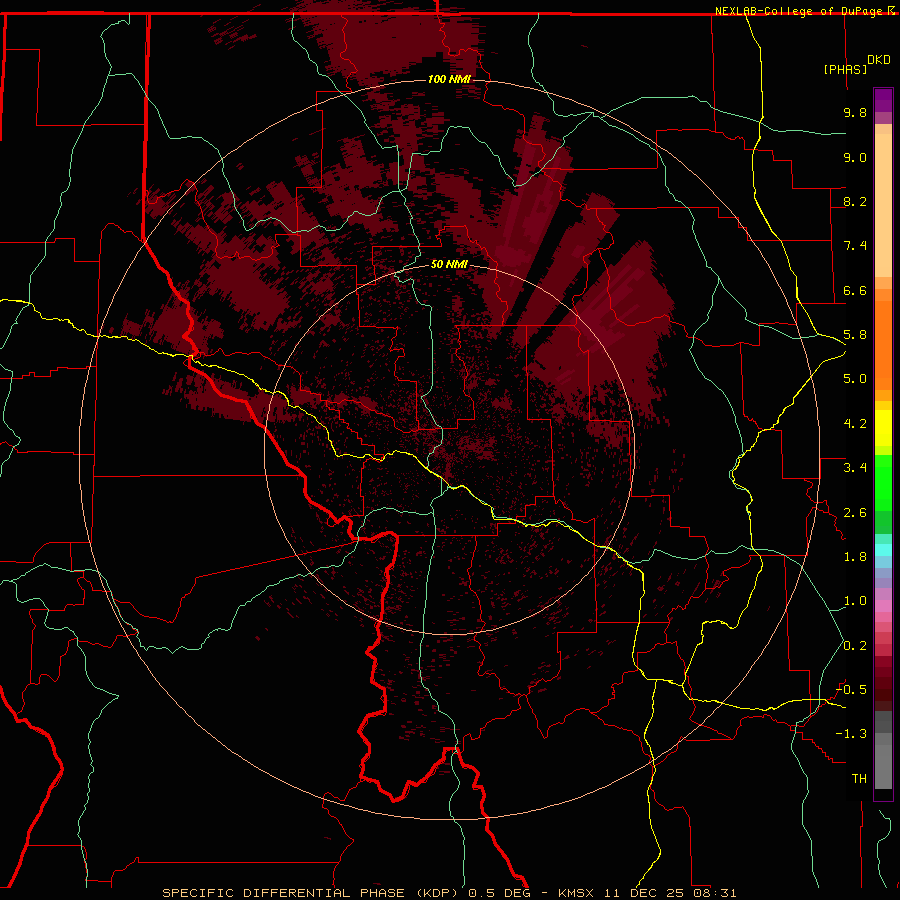The image size is (900, 900).
Task: Select the 6.6 value on the color scale
Action: click(855, 290)
